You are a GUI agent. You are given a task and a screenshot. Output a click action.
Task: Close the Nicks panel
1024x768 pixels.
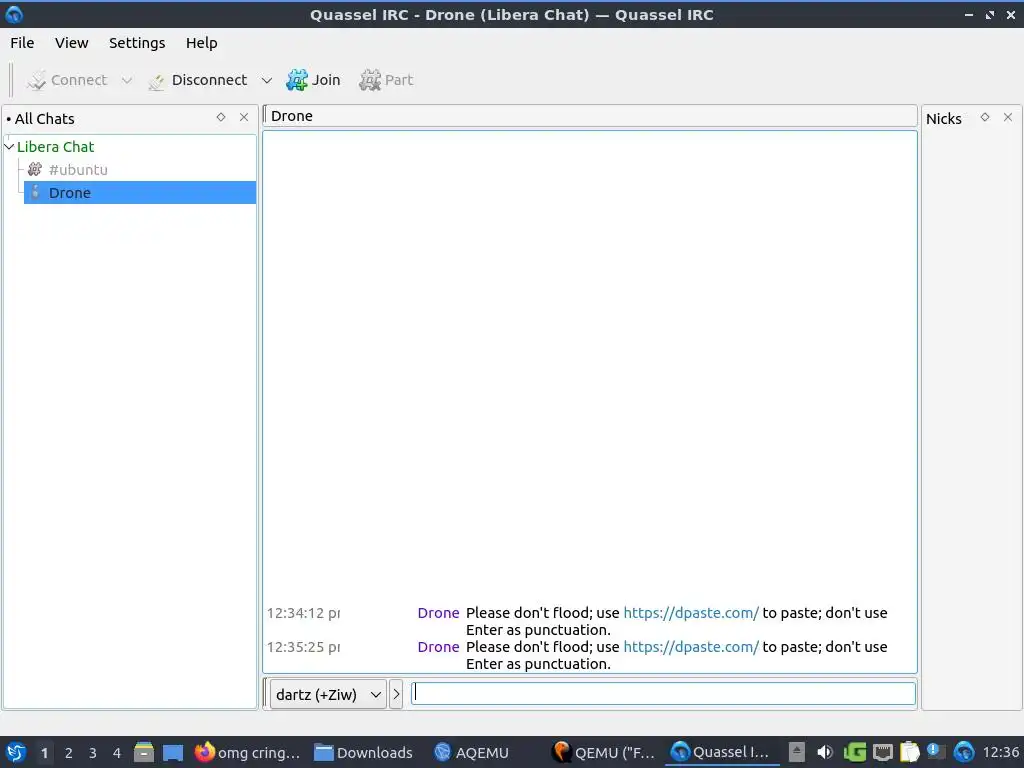pyautogui.click(x=1008, y=117)
